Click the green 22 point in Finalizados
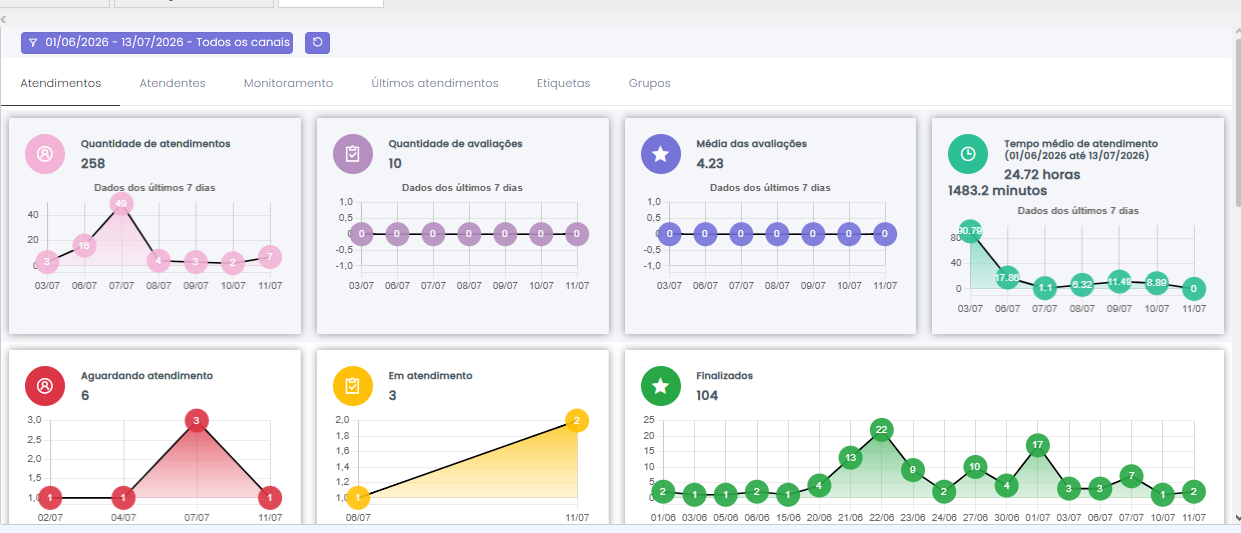This screenshot has height=533, width=1241. pyautogui.click(x=881, y=431)
